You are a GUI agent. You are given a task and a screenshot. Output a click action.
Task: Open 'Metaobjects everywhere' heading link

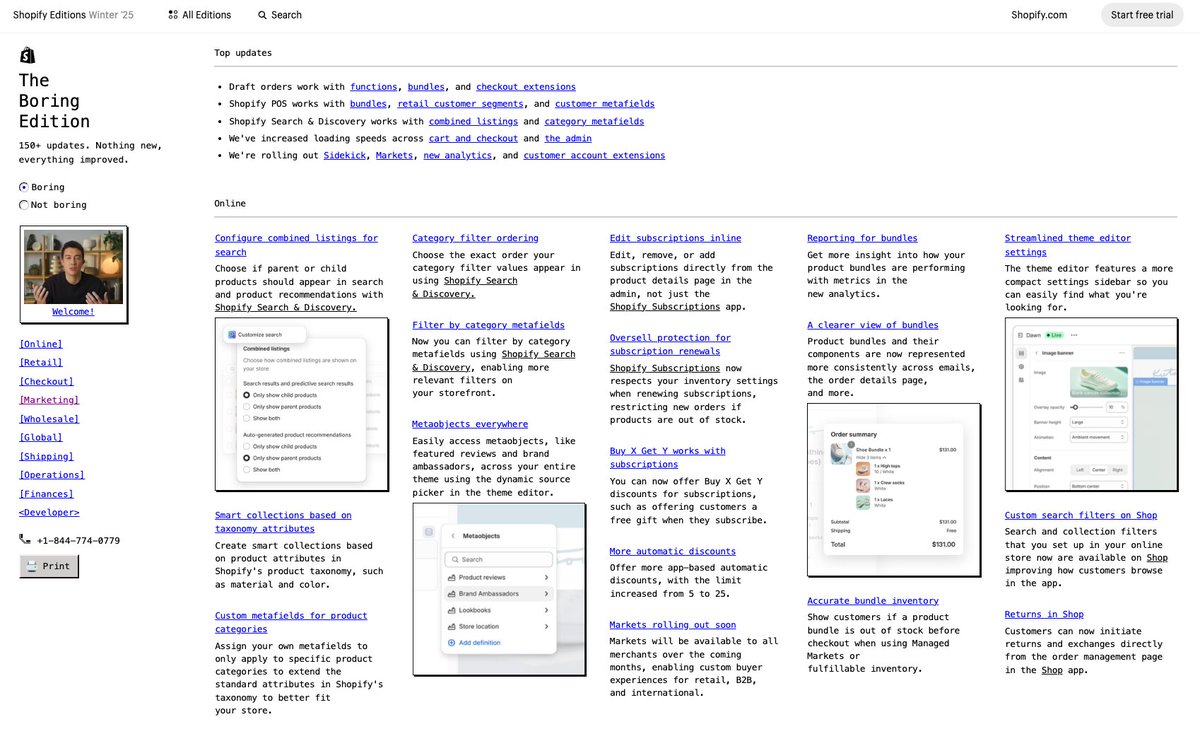470,424
